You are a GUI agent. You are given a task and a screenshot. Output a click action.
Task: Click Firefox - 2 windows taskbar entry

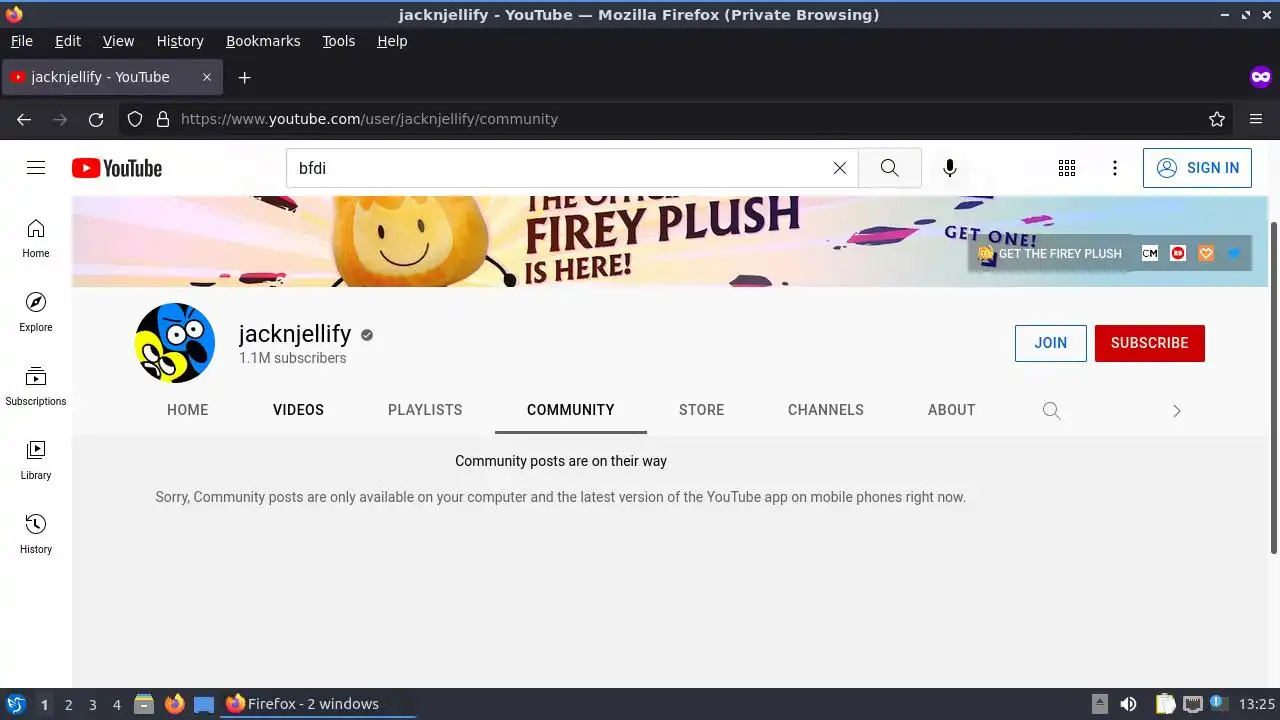318,704
